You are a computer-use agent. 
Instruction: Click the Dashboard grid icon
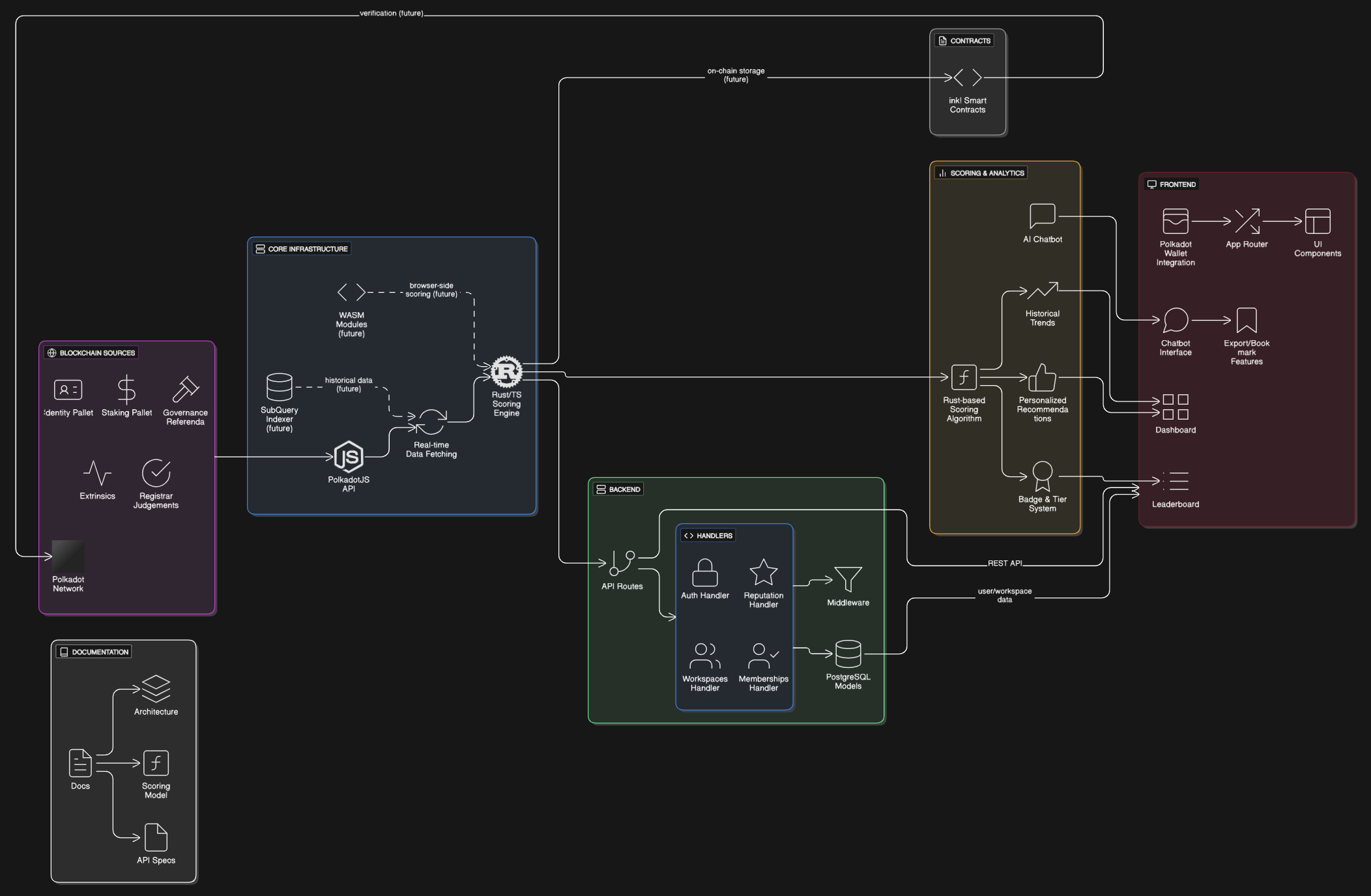[1175, 407]
